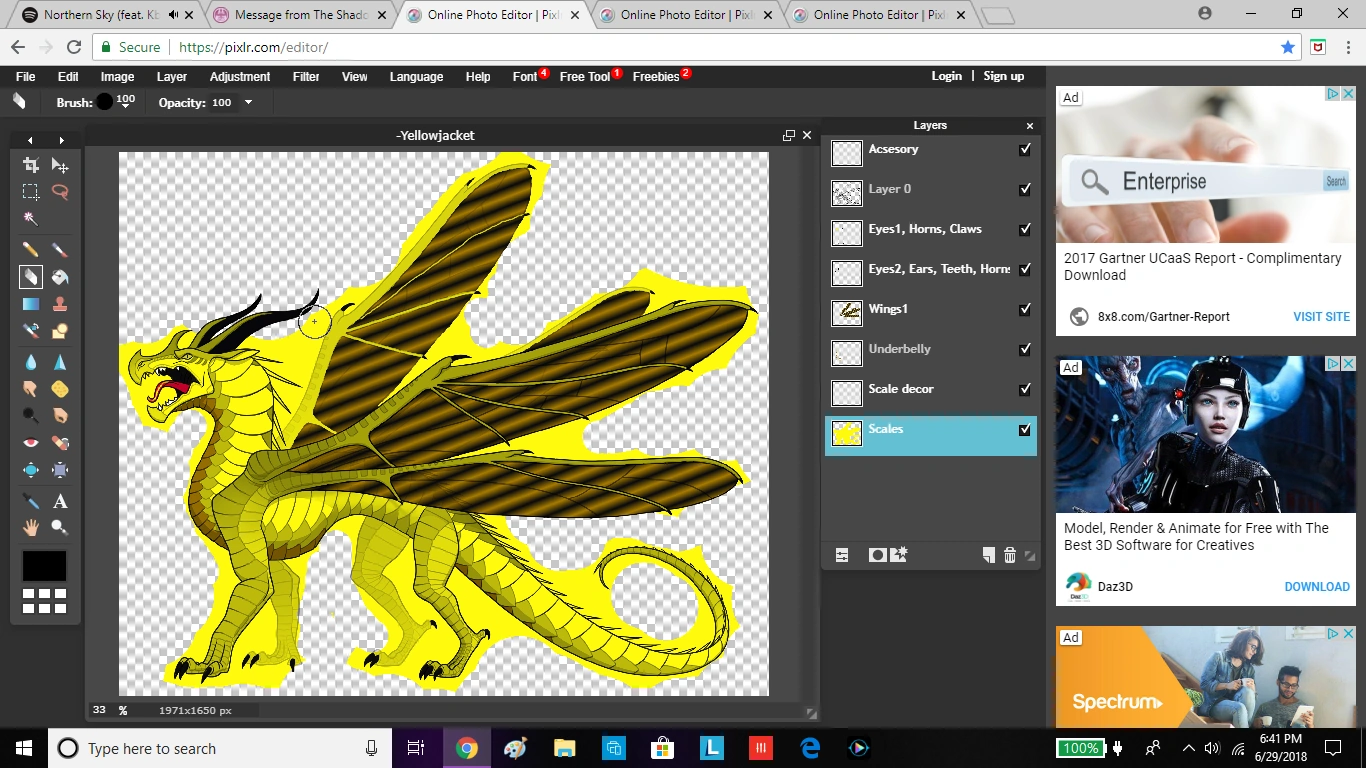Uncheck the Acsesory layer visibility
Image resolution: width=1366 pixels, height=768 pixels.
click(x=1024, y=149)
